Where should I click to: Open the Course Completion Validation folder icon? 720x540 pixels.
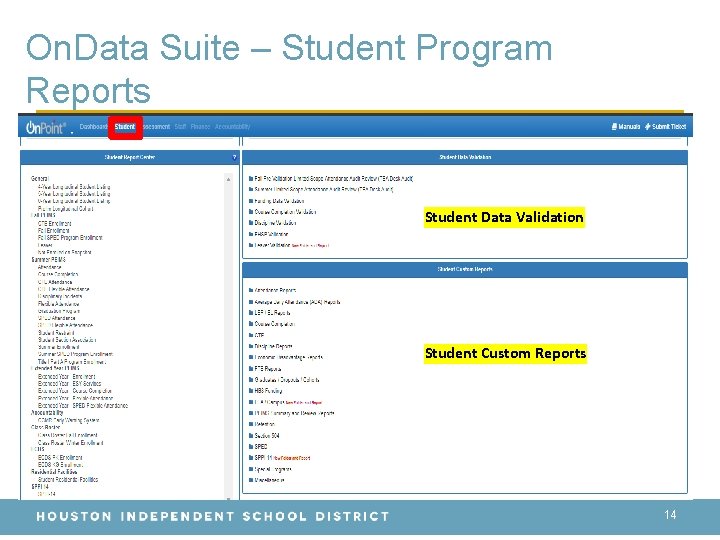tap(251, 212)
